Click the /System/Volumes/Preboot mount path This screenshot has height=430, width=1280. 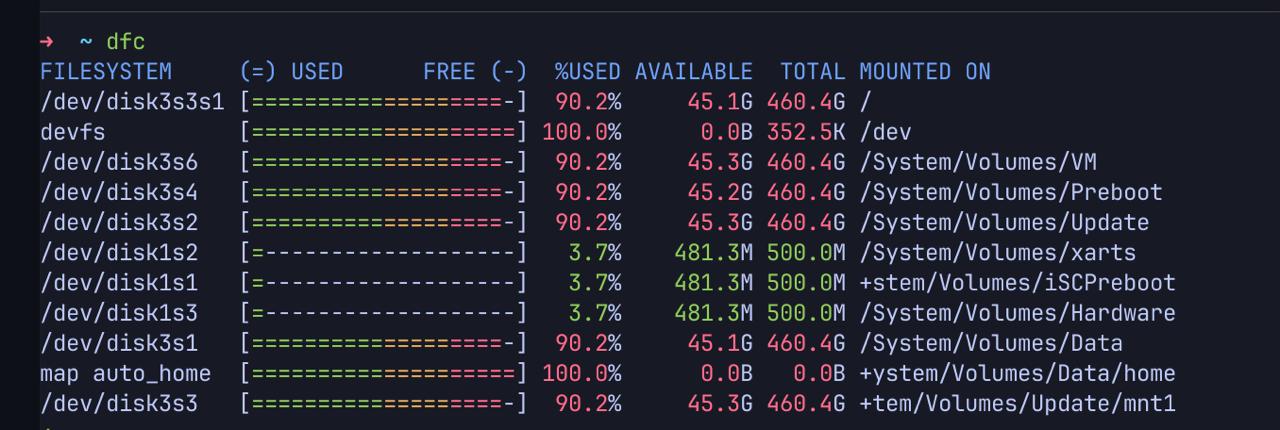point(1010,192)
